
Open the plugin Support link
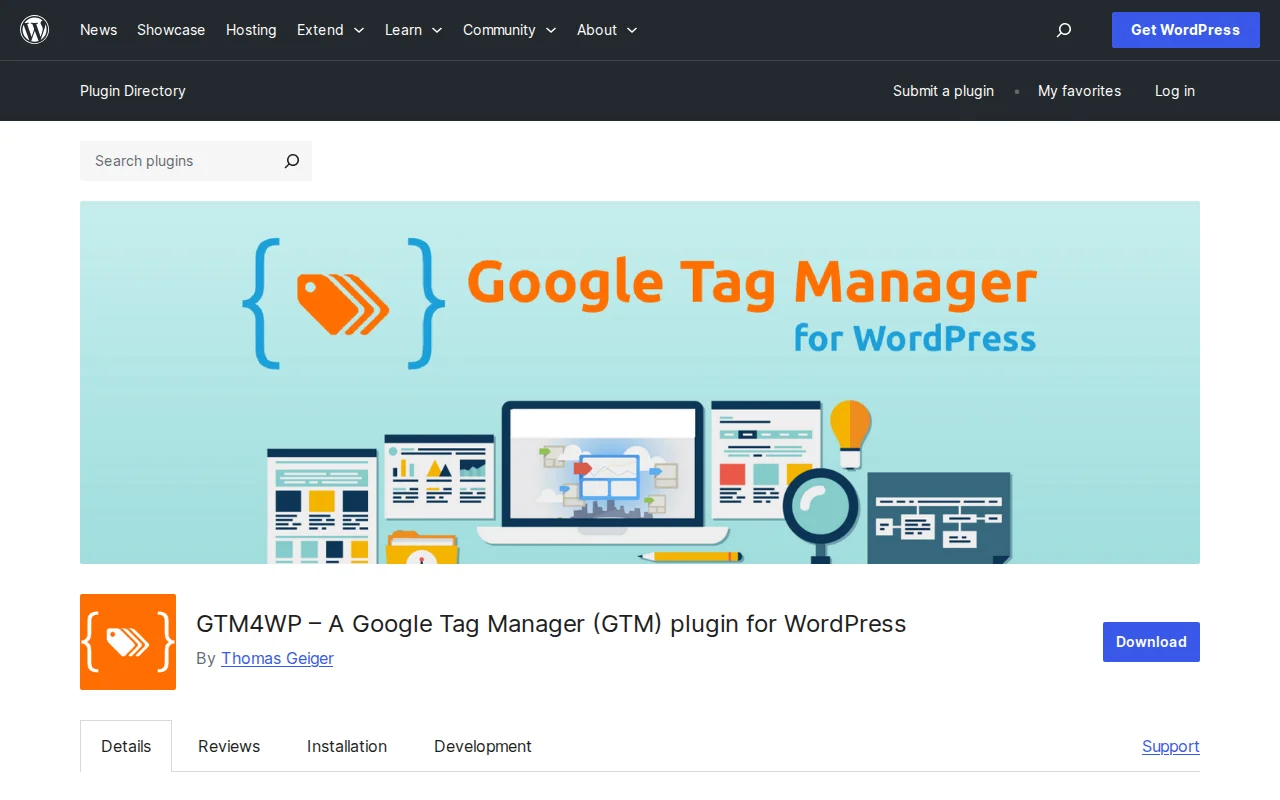click(1170, 746)
